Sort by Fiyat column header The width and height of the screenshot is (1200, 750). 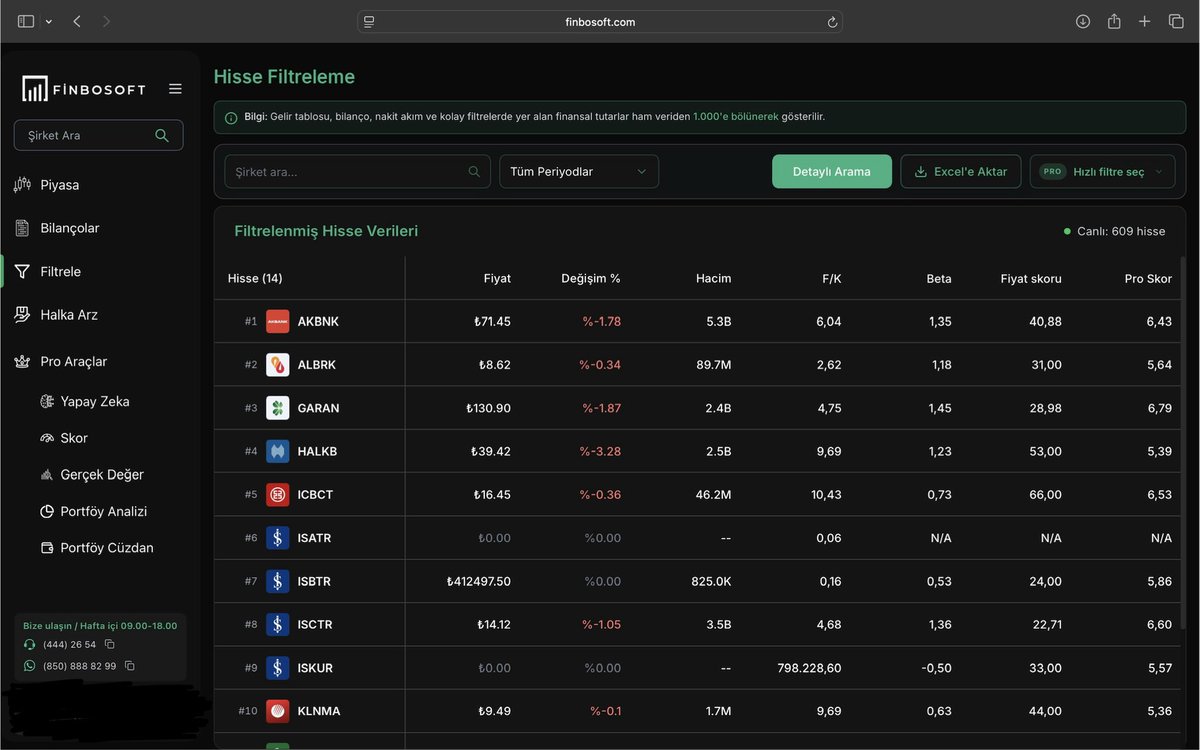pyautogui.click(x=497, y=278)
